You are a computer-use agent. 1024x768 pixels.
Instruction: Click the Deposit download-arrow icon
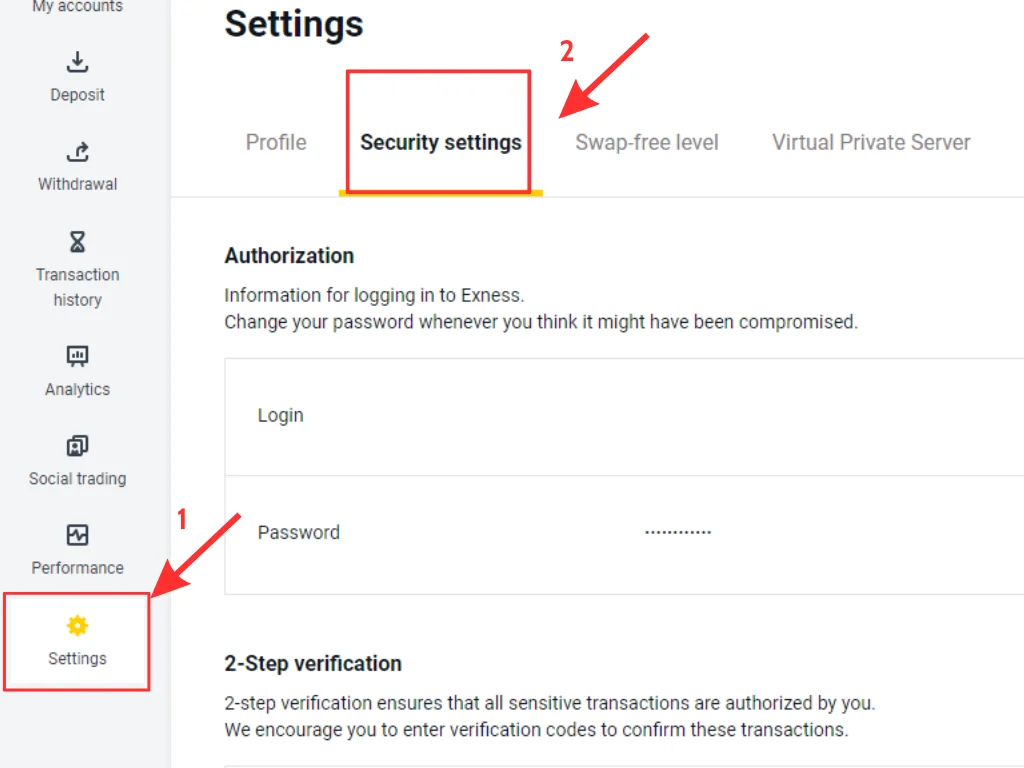pos(77,62)
